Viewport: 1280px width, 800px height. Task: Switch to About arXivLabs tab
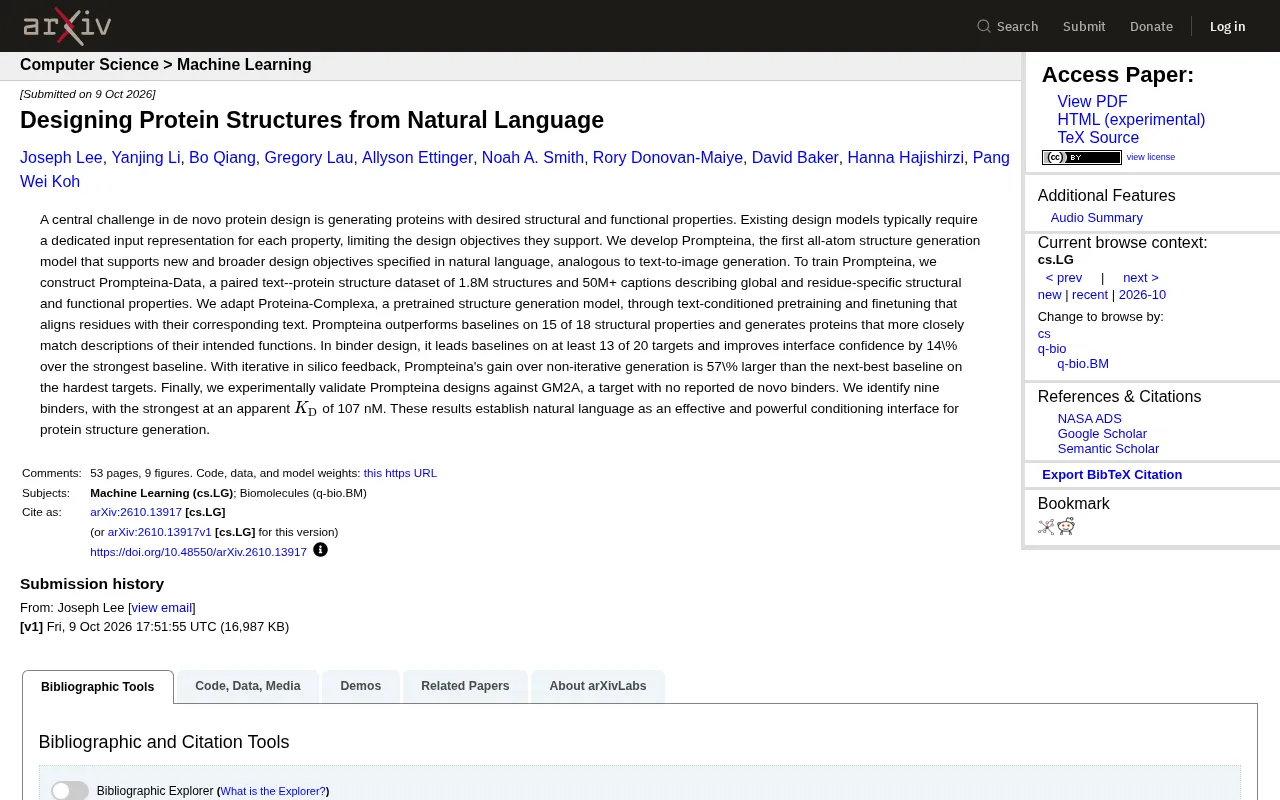598,686
